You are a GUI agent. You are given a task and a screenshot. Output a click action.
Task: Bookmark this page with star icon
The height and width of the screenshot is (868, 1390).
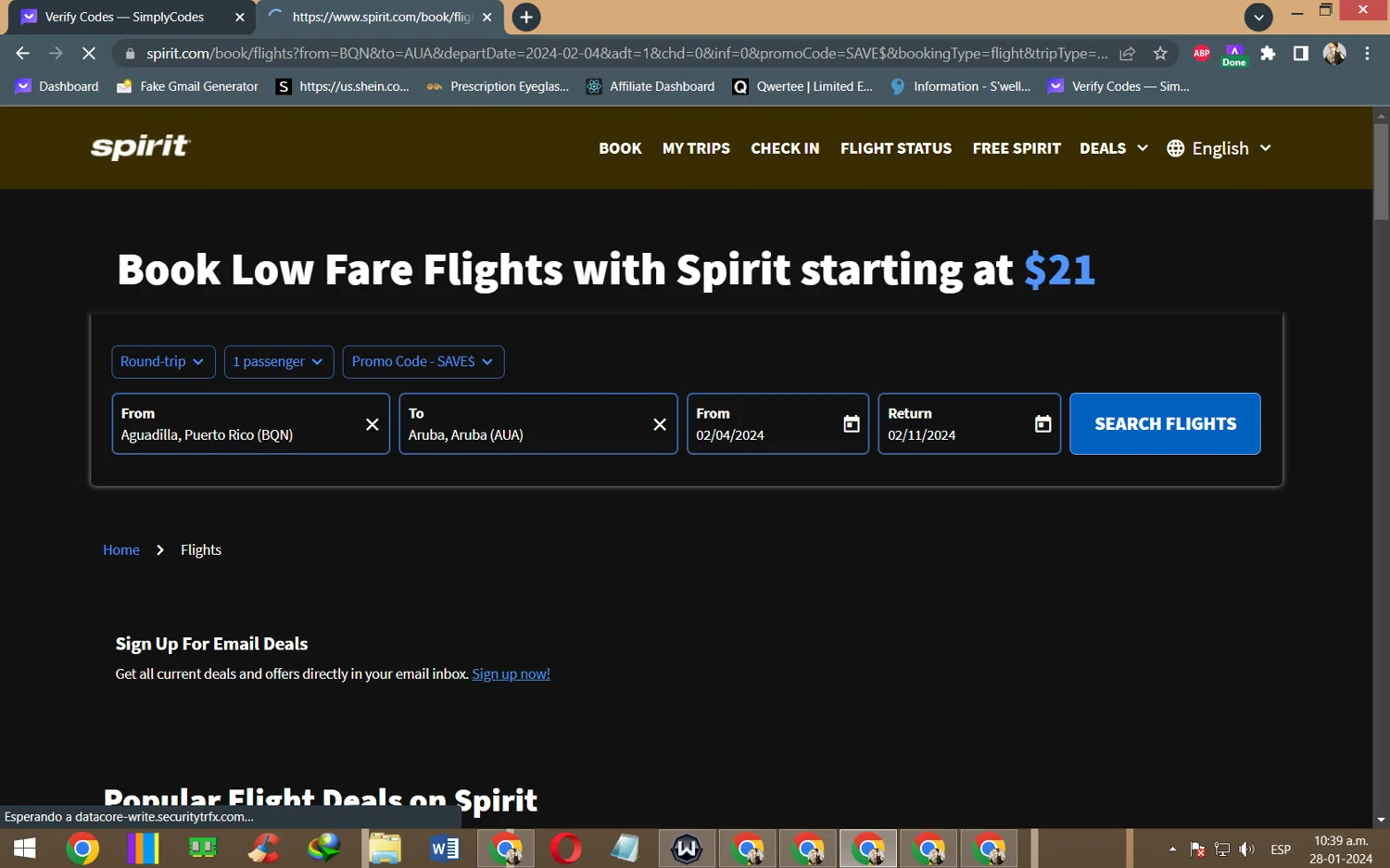point(1160,54)
